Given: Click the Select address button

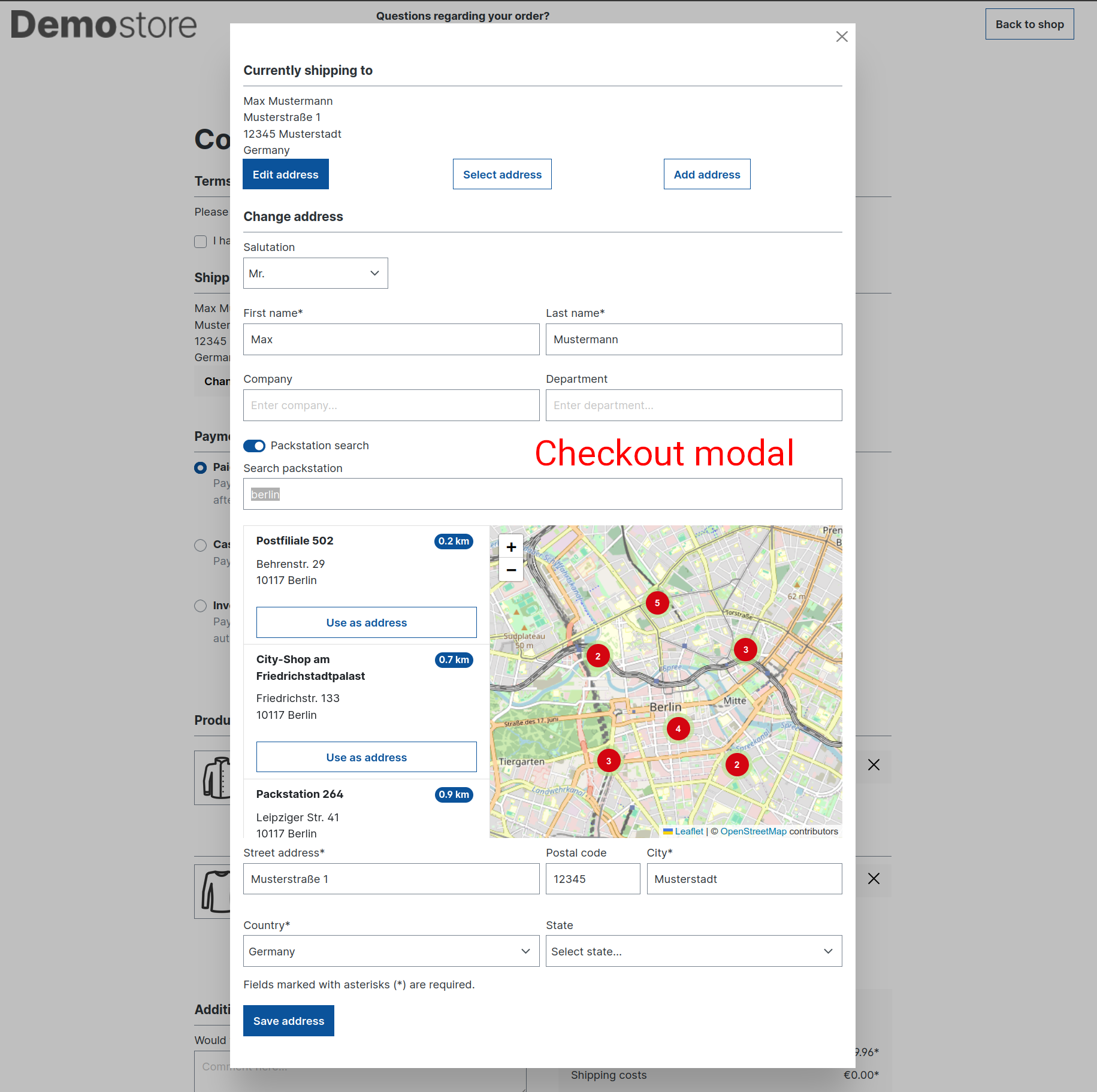Looking at the screenshot, I should pos(502,174).
